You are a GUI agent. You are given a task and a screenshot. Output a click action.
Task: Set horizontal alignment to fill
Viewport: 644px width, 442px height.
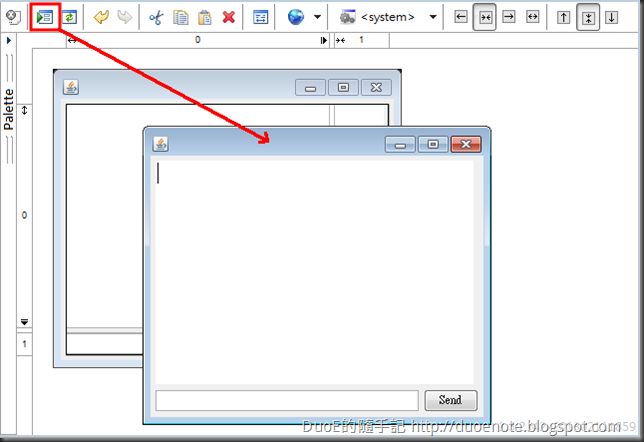[x=533, y=17]
